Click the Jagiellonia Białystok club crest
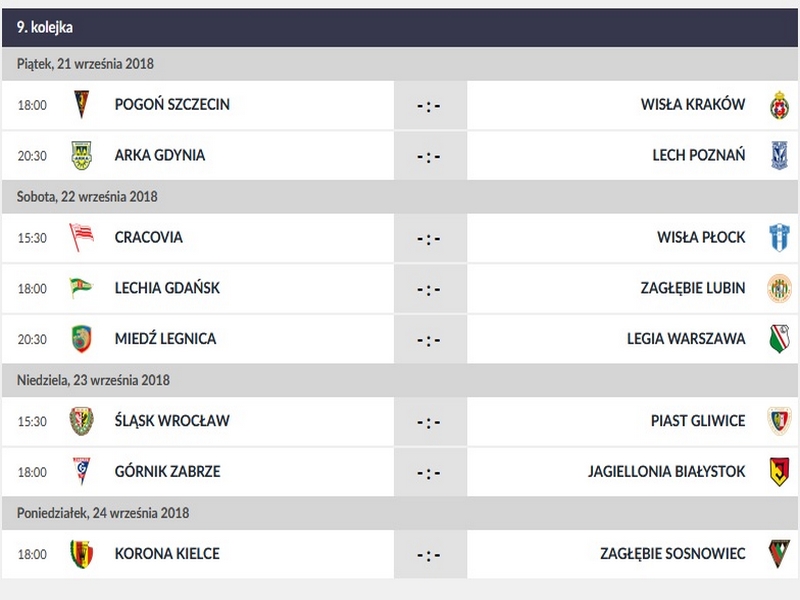Viewport: 800px width, 600px height. (779, 472)
